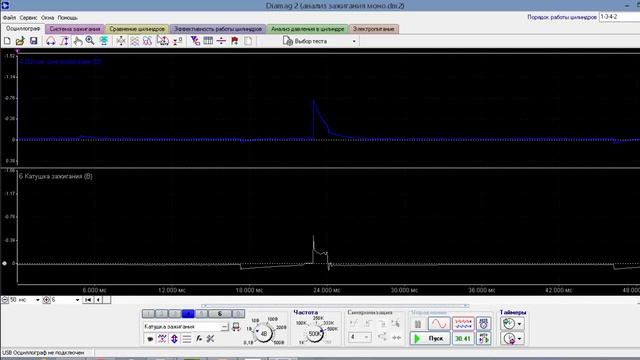The height and width of the screenshot is (360, 640).
Task: Open the Помощь menu
Action: point(67,18)
